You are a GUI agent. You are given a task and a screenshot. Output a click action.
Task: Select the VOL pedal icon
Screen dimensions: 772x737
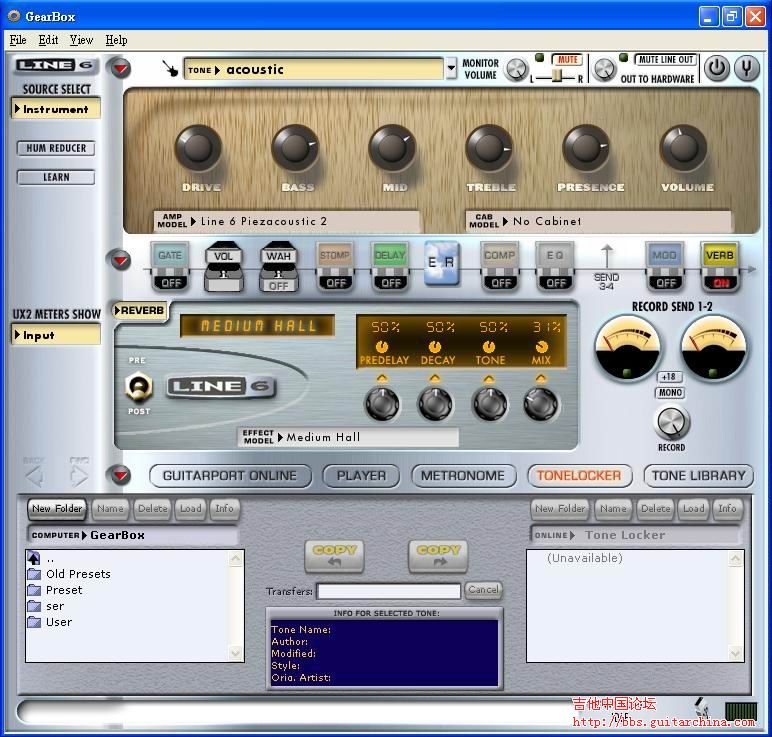[224, 266]
